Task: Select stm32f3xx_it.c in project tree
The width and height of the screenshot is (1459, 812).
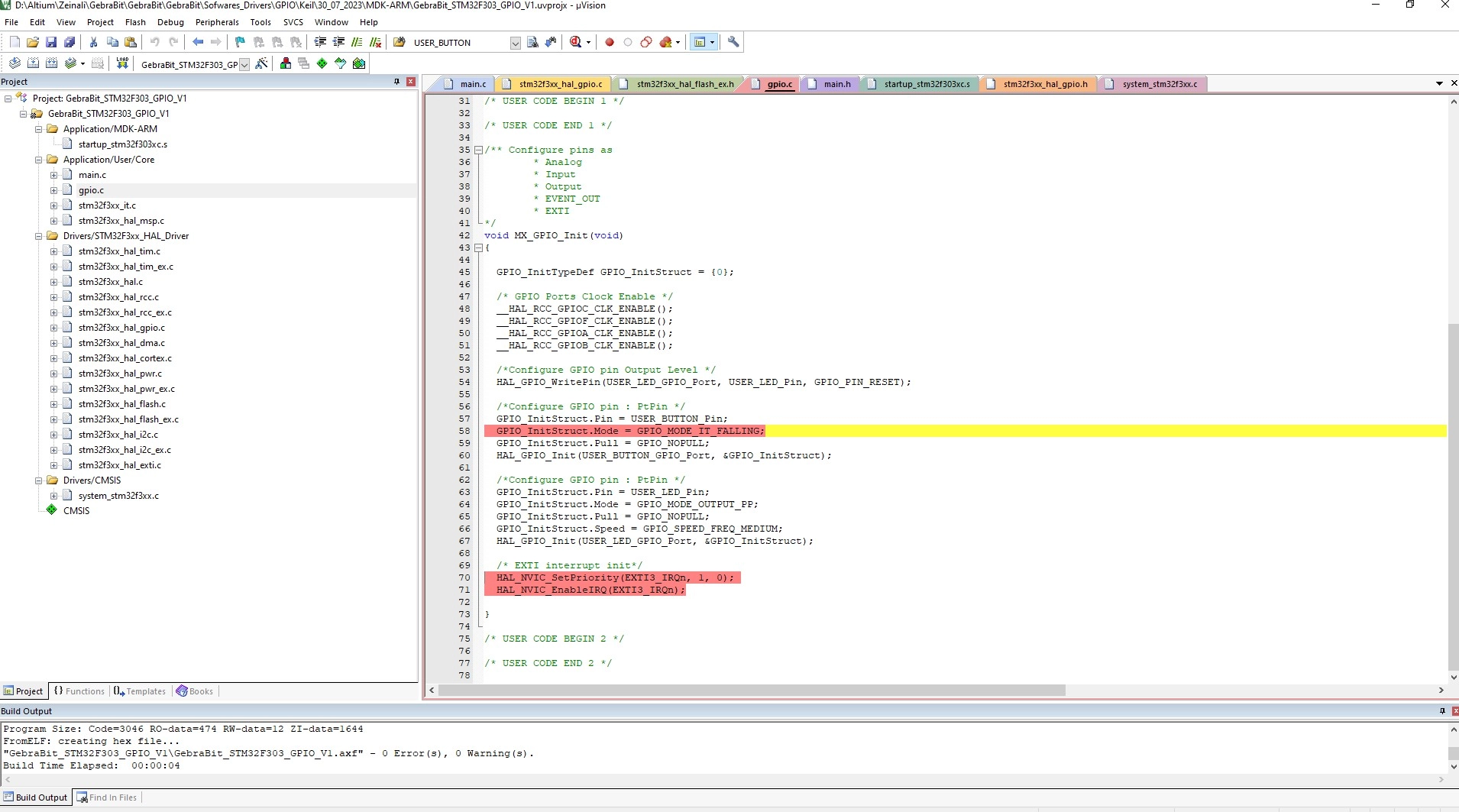Action: [107, 205]
